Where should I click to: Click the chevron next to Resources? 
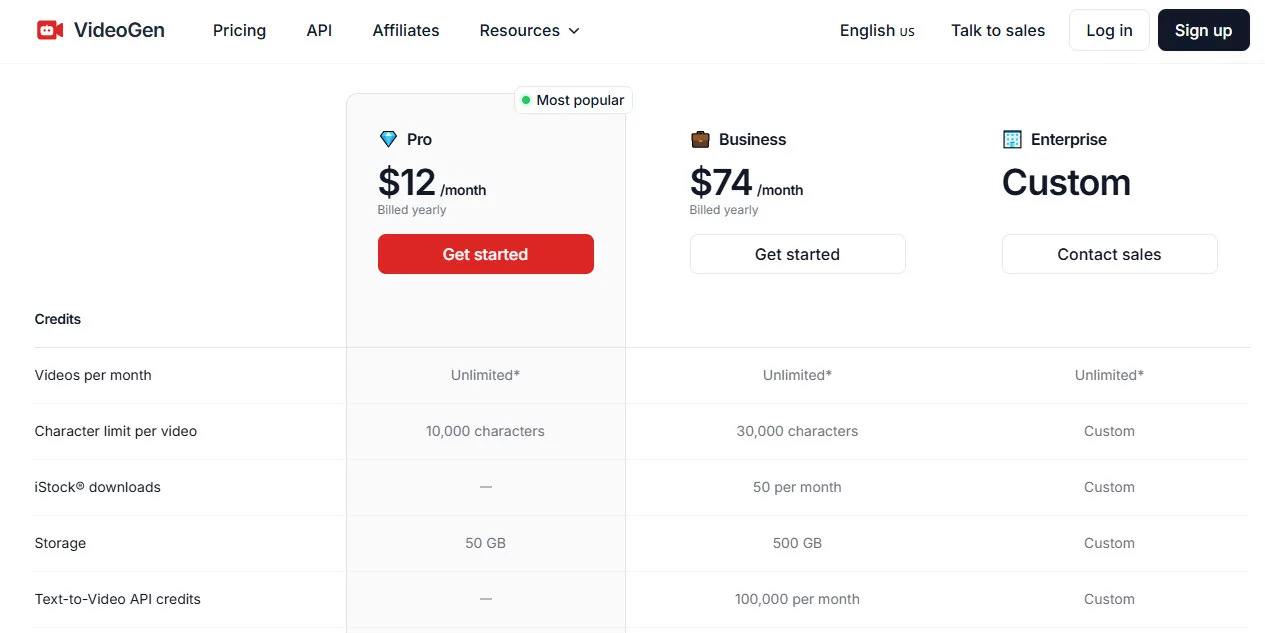[x=574, y=31]
